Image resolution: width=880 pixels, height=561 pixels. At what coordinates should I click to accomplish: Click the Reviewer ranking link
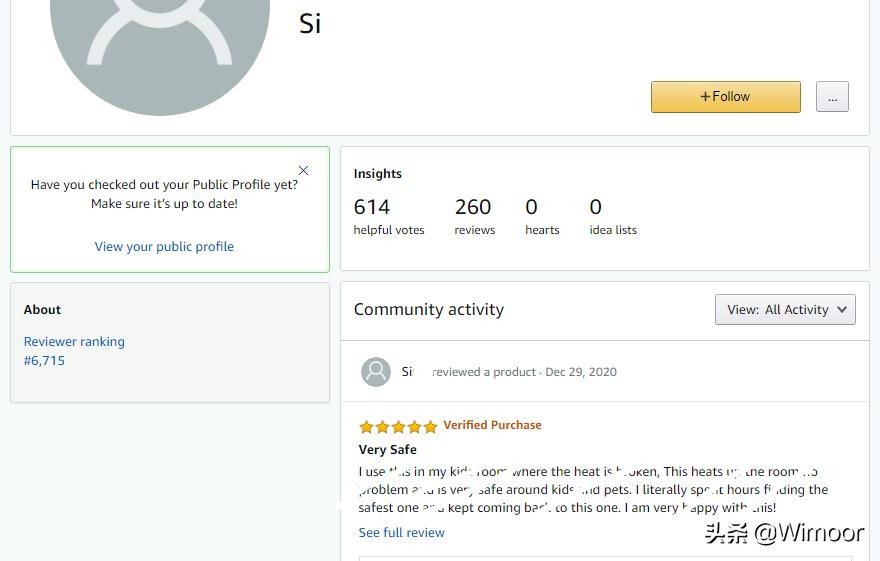[x=74, y=341]
